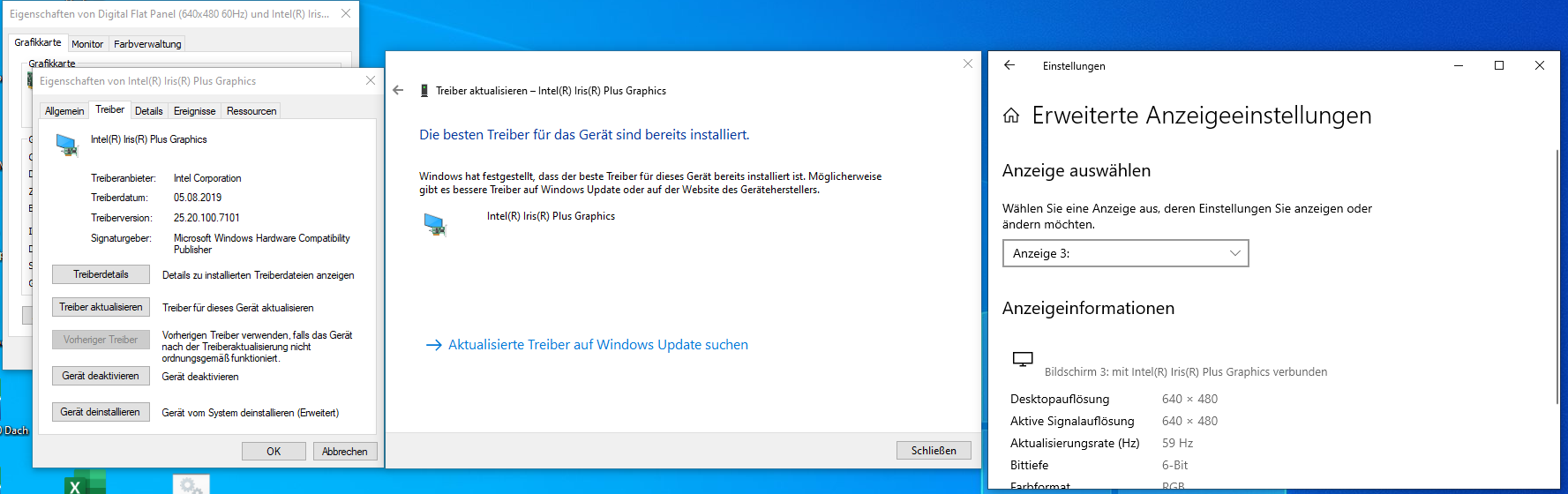Viewport: 1568px width, 494px height.
Task: Click the driver date 05.08.2019
Action: 198,198
